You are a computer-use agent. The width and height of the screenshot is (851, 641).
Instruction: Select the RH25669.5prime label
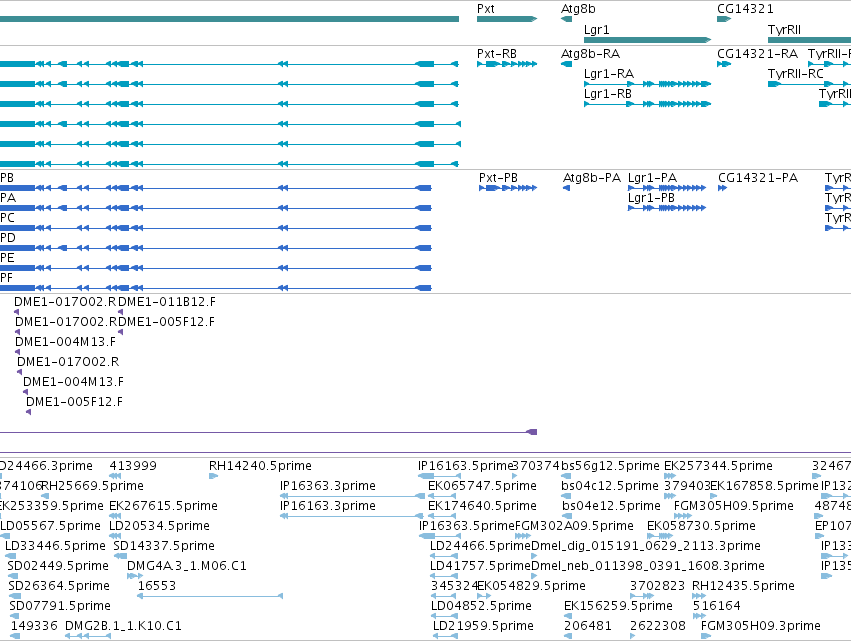(92, 486)
